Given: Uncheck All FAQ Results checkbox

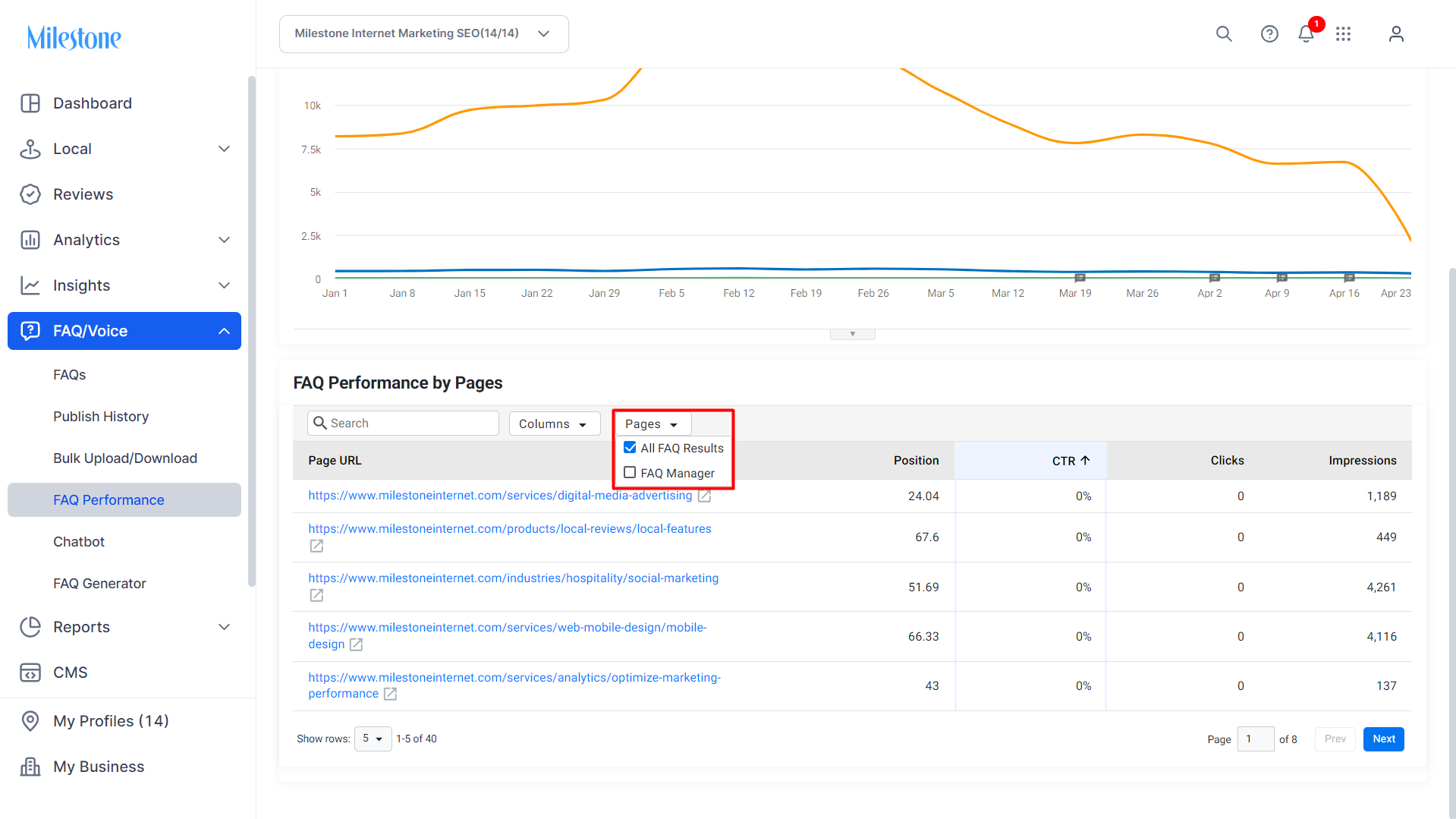Looking at the screenshot, I should pos(630,447).
